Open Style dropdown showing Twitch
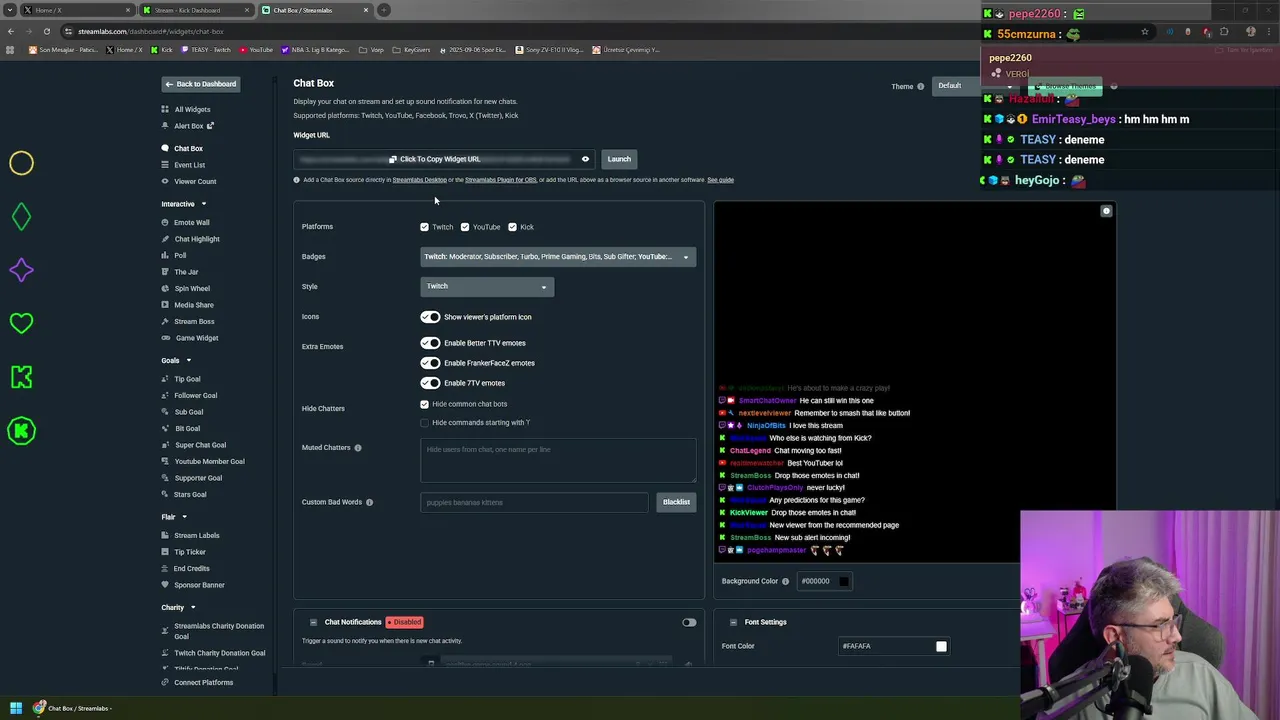Viewport: 1280px width, 720px height. tap(487, 287)
